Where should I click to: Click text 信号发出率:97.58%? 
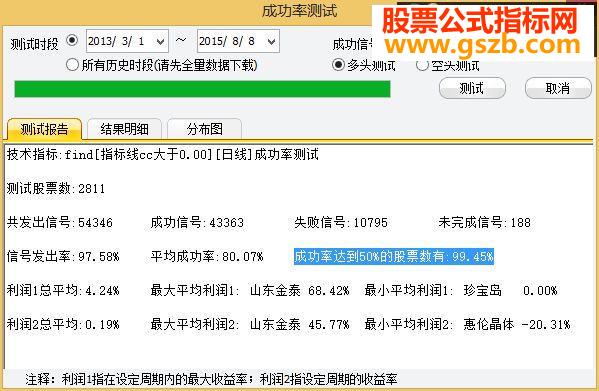point(63,256)
